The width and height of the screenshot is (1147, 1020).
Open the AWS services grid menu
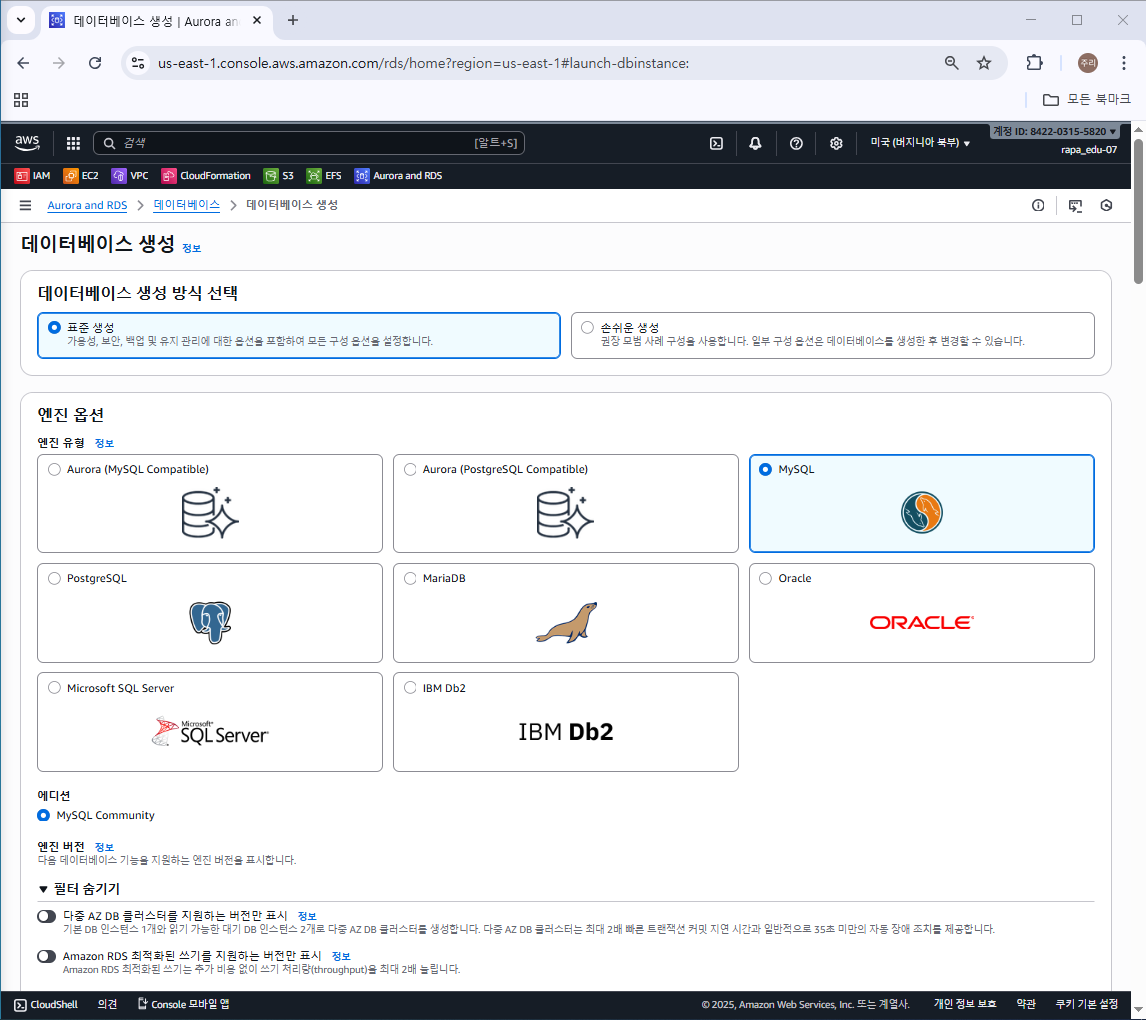tap(73, 143)
